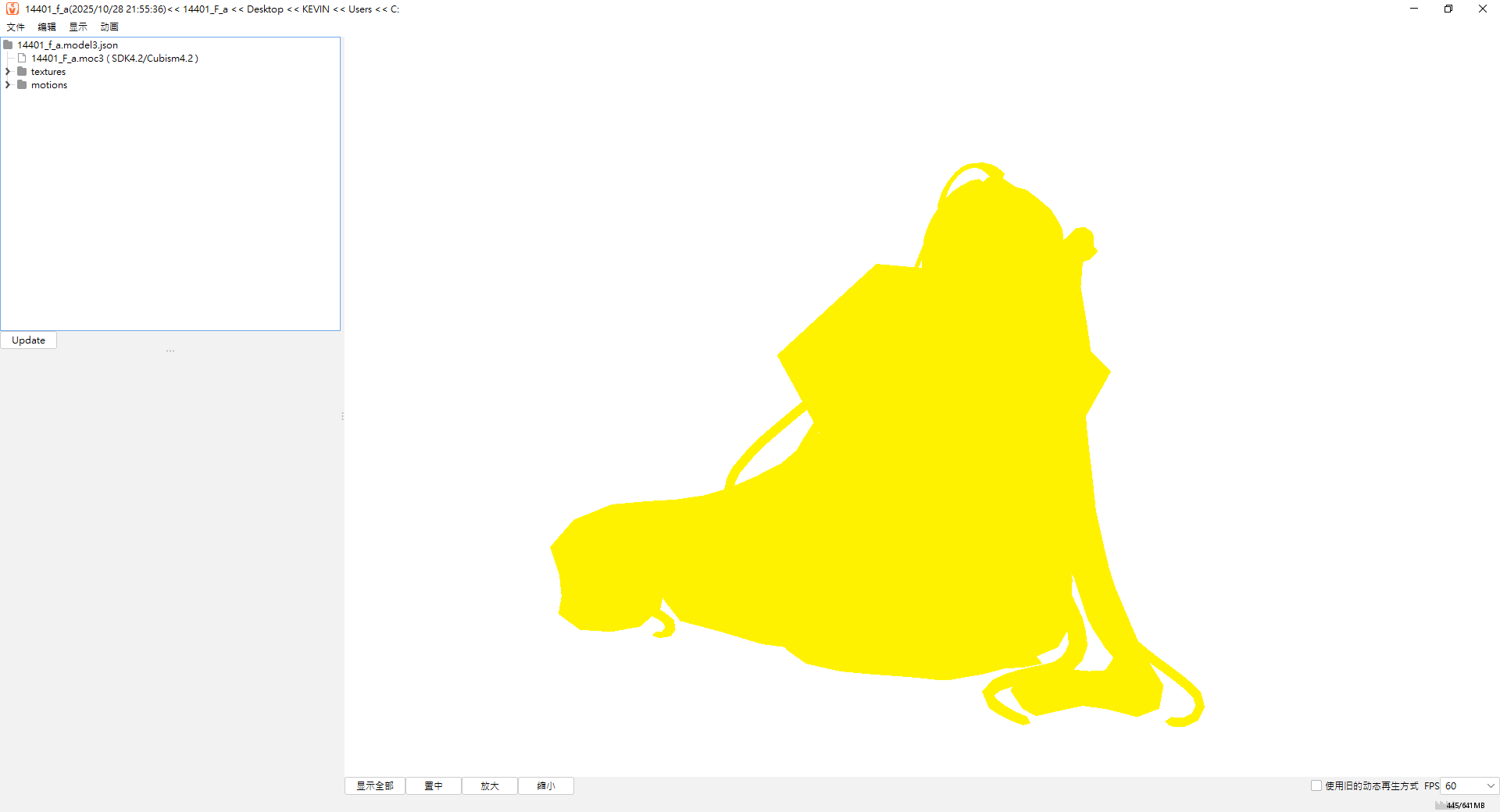Viewport: 1500px width, 812px height.
Task: Expand the textures folder arrow
Action: point(9,72)
